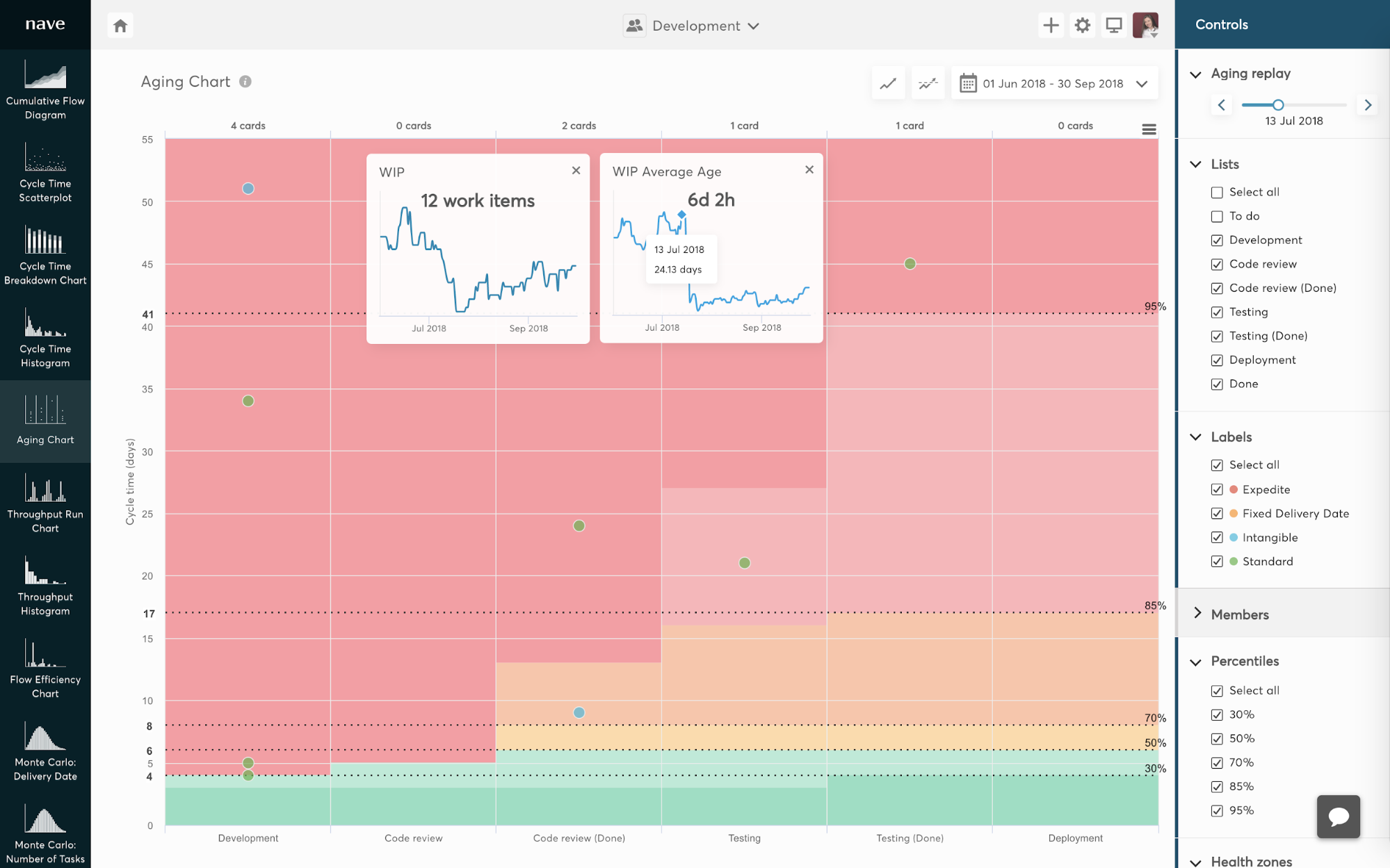1390x868 pixels.
Task: Disable the 95% percentile checkbox
Action: coord(1217,810)
